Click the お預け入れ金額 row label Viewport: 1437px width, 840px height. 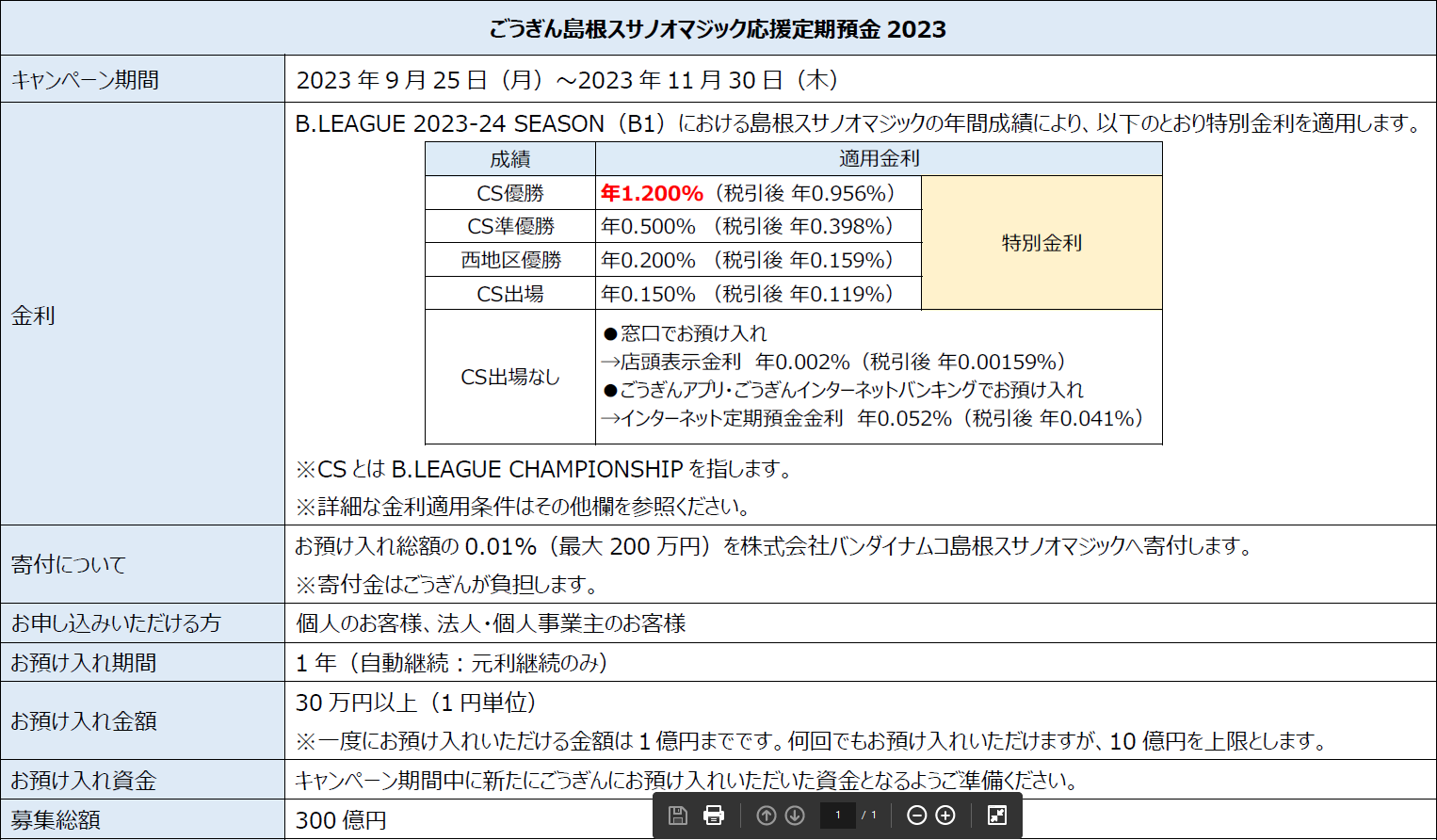84,721
